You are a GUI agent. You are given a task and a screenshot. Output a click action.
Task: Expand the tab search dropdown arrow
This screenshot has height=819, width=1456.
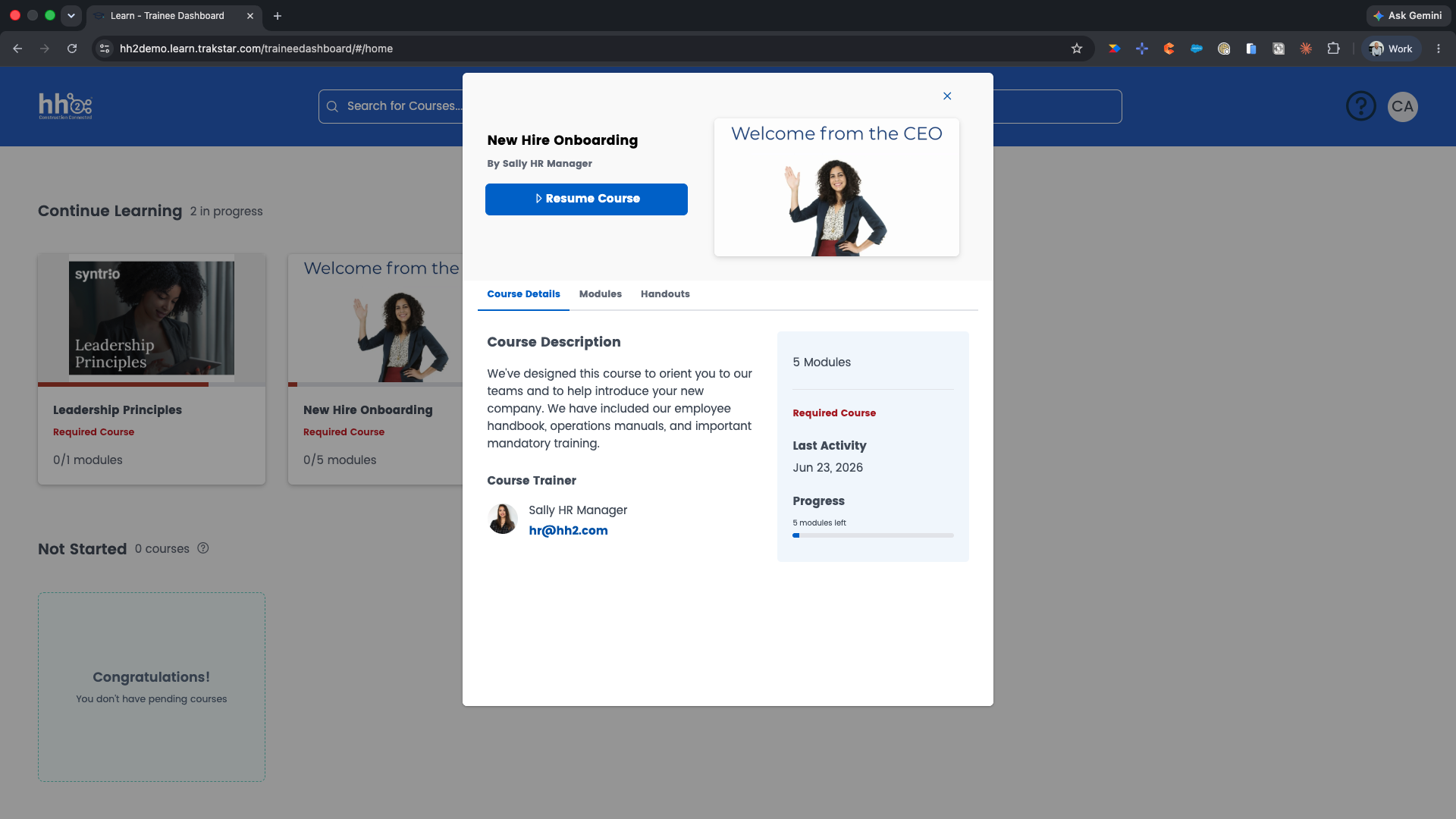(71, 15)
